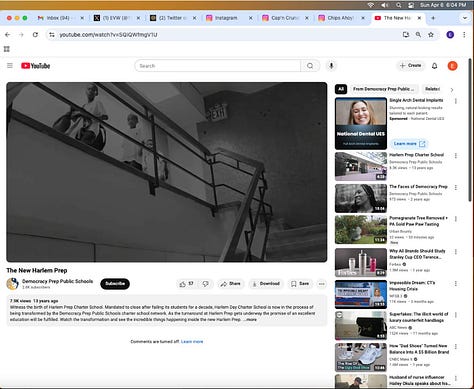Bookmark this page with star icon
This screenshot has height=389, width=474.
pos(431,35)
